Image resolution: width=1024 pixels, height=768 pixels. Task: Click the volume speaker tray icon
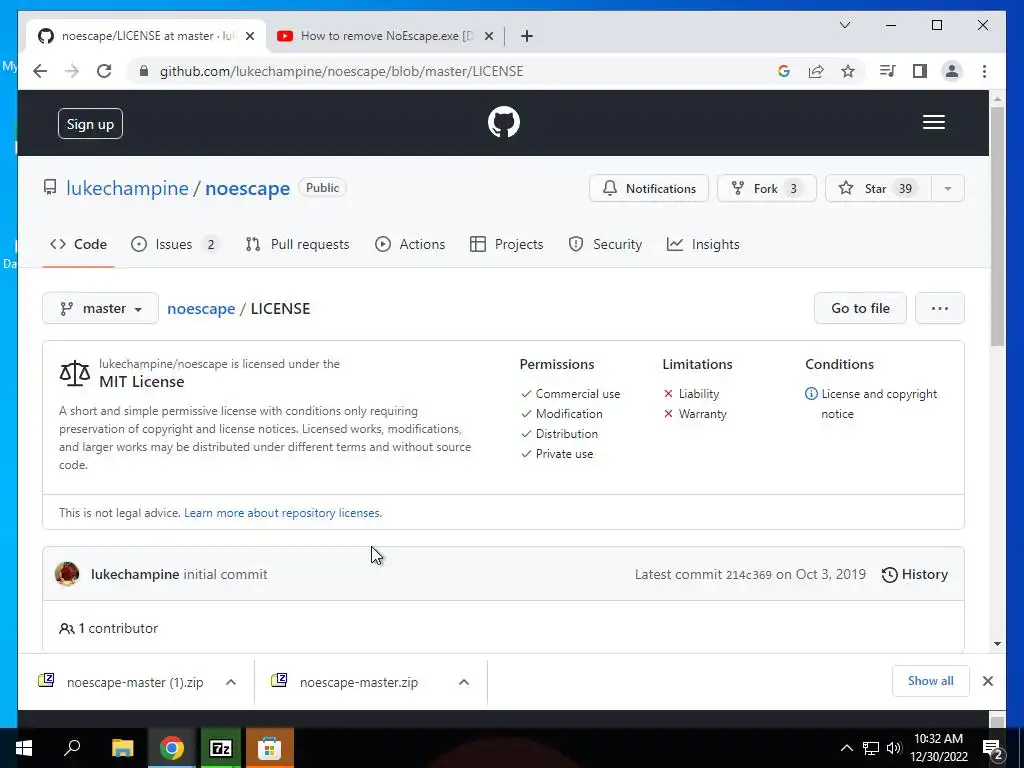pos(894,748)
